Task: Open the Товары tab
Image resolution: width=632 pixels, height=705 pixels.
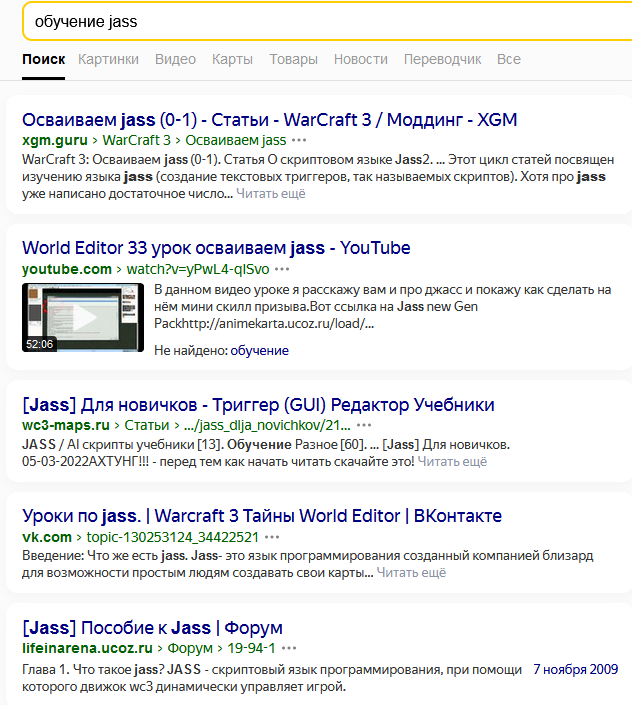Action: coord(294,59)
